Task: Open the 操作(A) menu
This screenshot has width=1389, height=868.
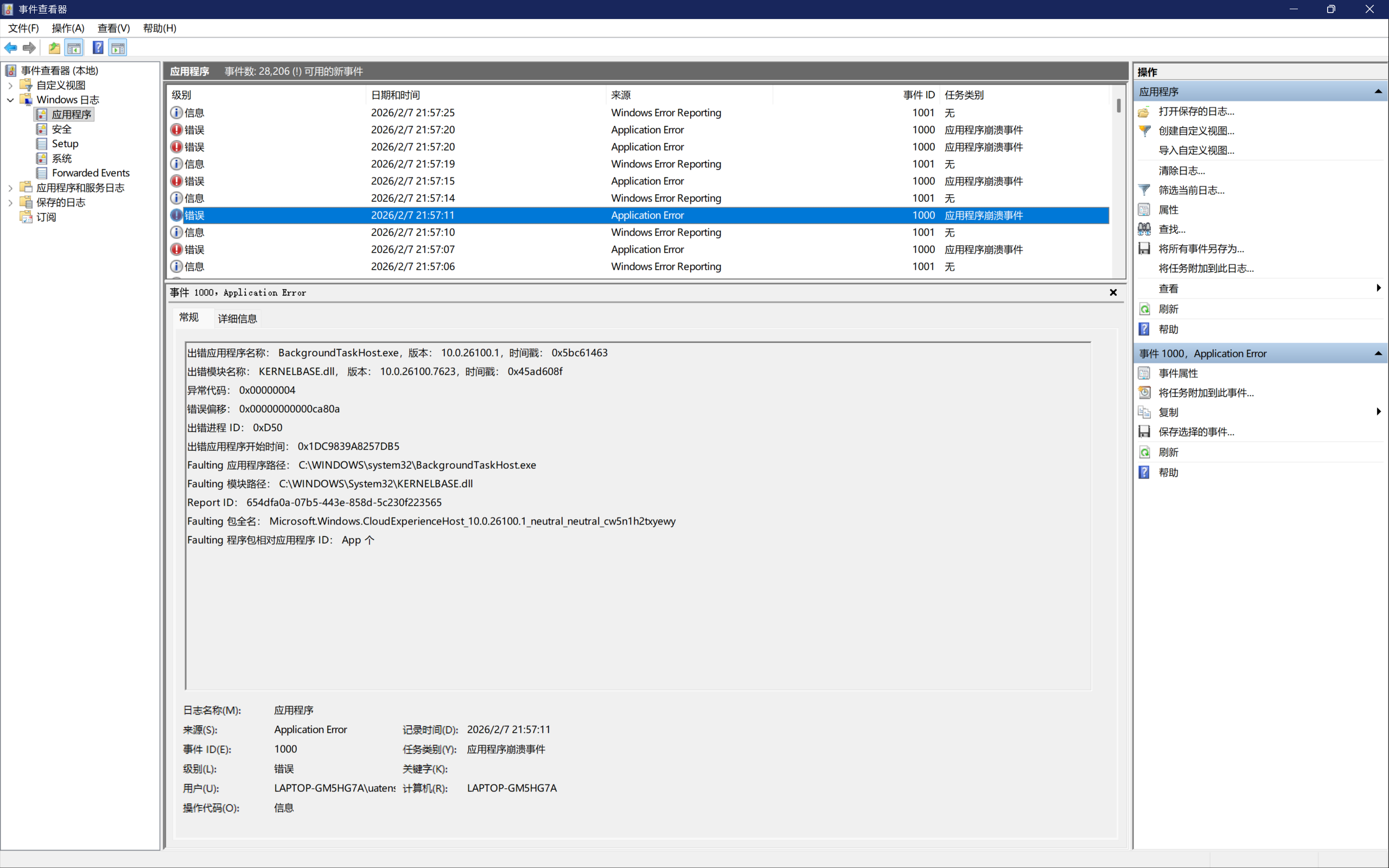Action: click(x=68, y=28)
